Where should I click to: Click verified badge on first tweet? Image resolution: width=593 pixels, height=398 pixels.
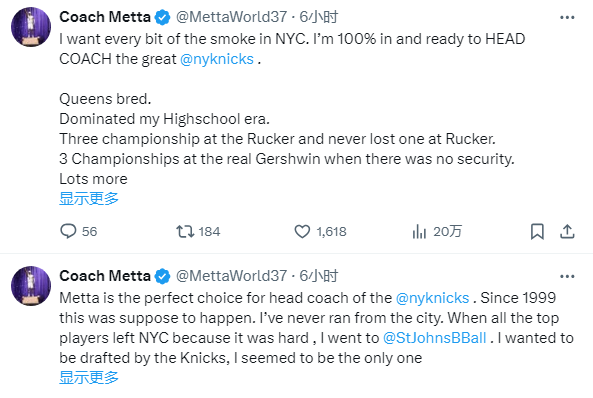coord(163,17)
